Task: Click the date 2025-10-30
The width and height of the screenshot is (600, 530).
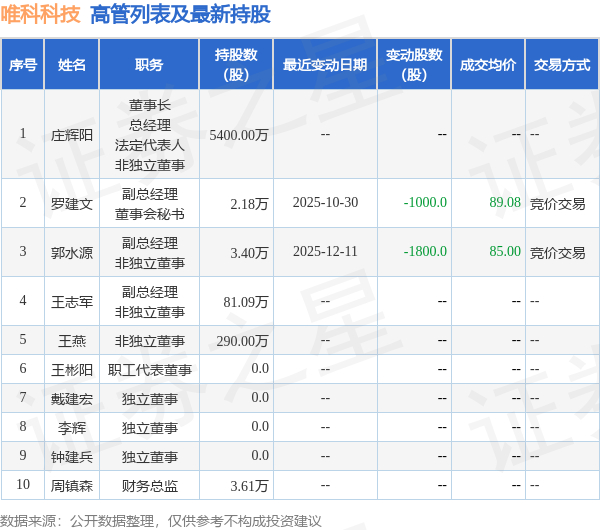Action: tap(325, 202)
